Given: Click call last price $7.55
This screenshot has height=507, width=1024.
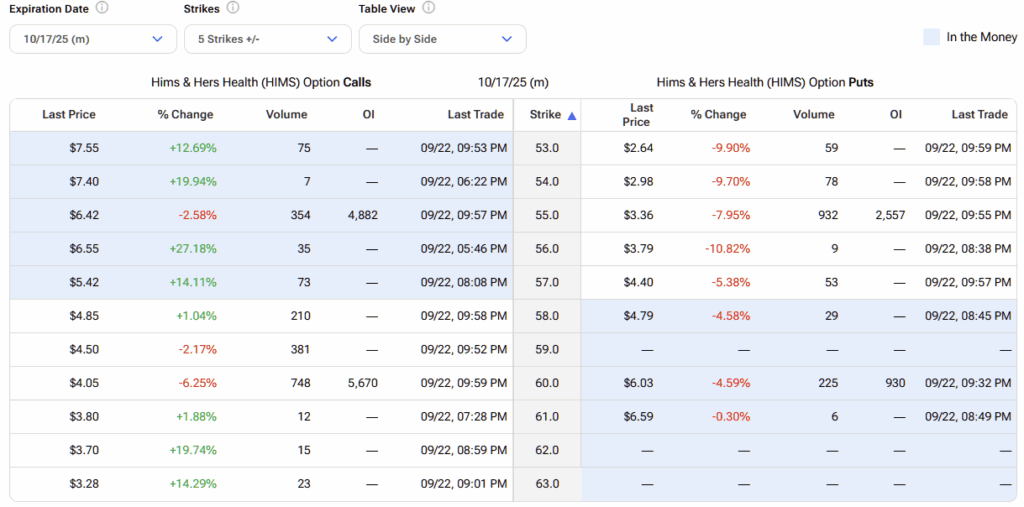Looking at the screenshot, I should 84,148.
